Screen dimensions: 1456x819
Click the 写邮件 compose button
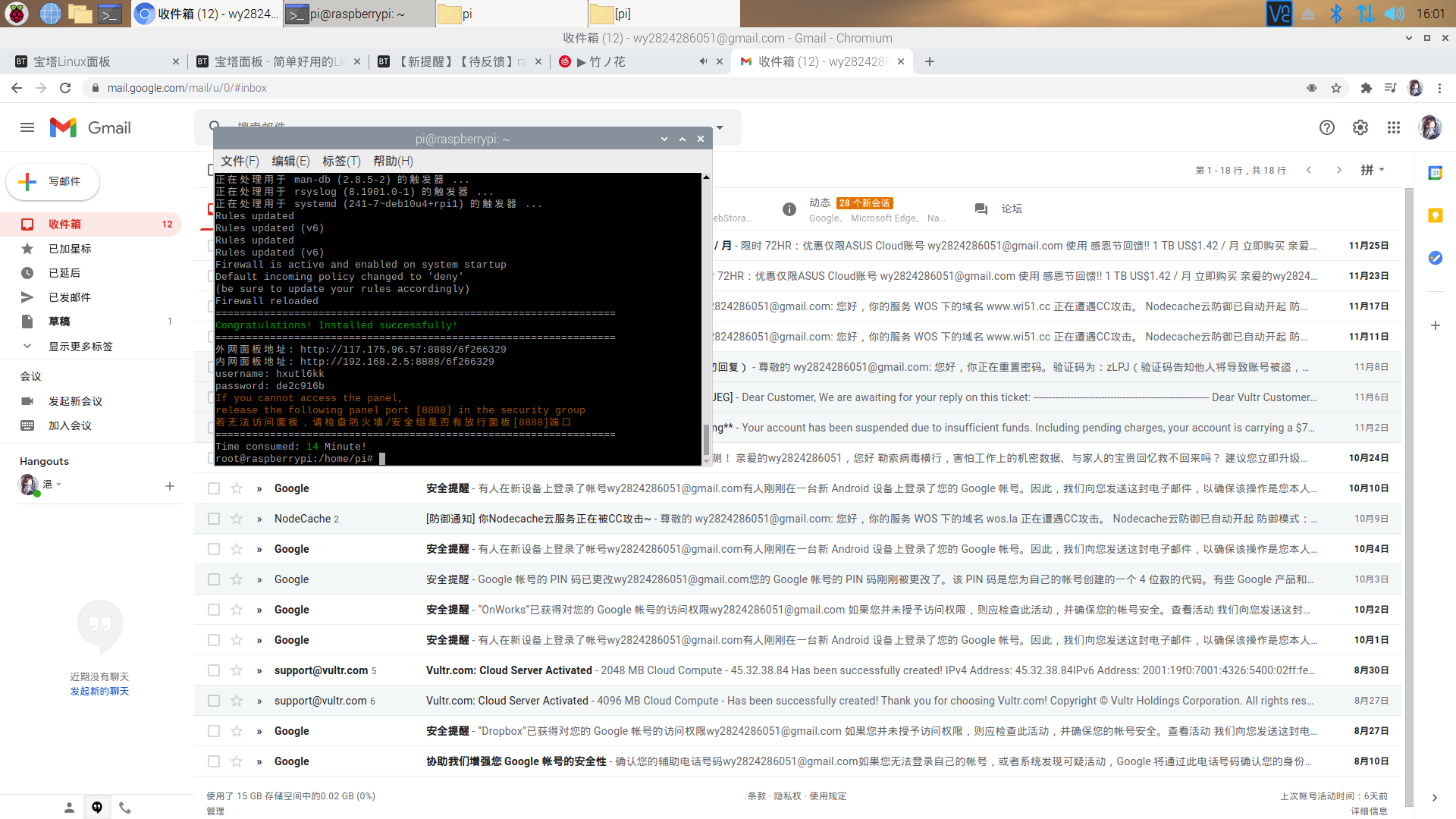point(53,181)
